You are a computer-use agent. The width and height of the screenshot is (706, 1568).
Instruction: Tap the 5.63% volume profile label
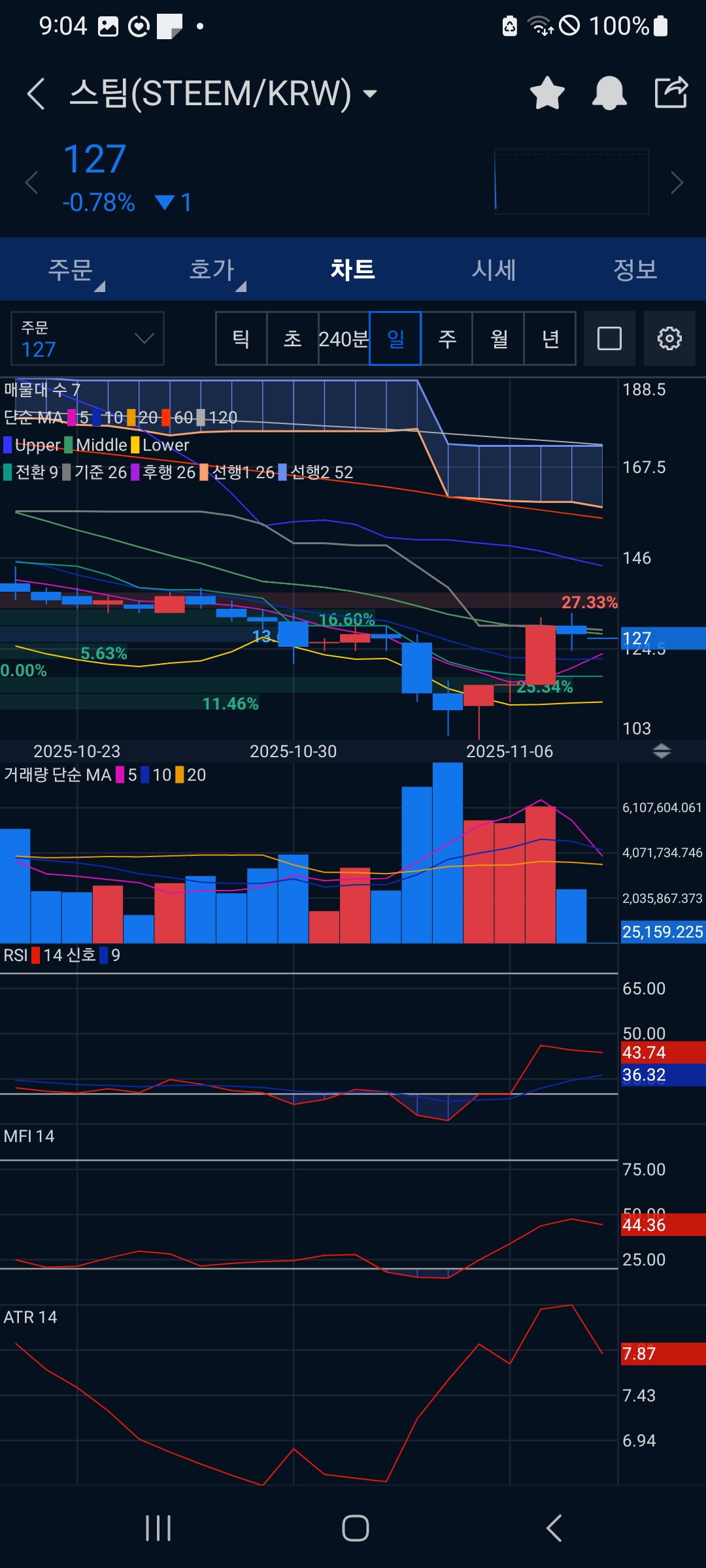coord(104,653)
